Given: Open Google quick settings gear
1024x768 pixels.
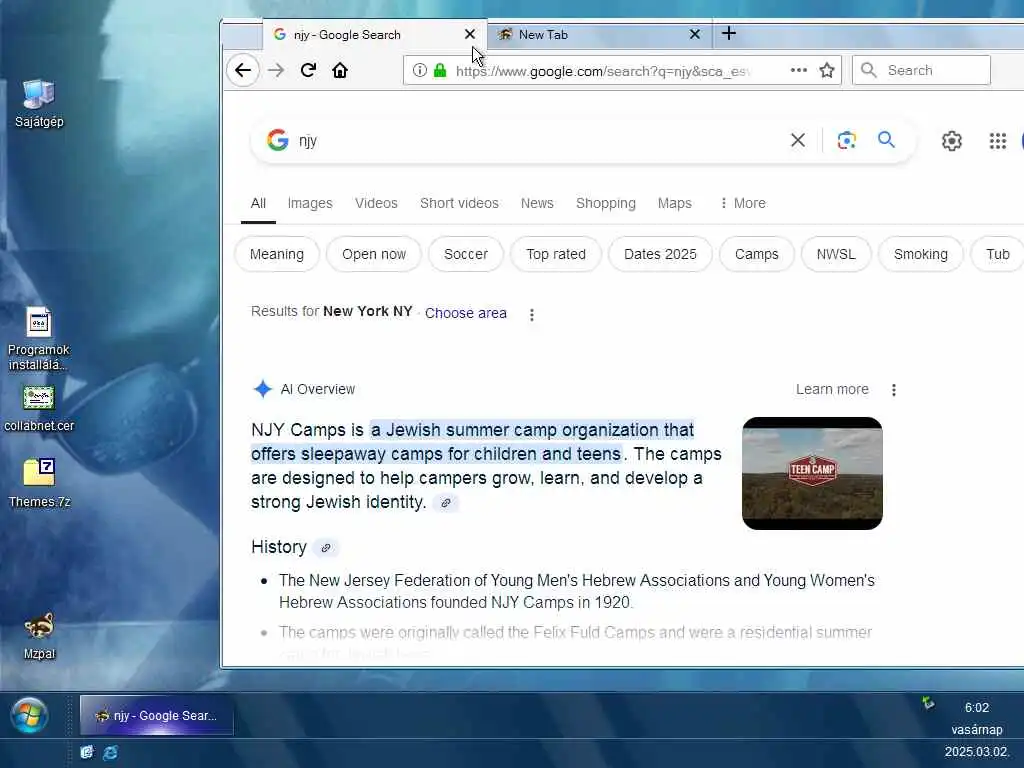Looking at the screenshot, I should 952,140.
